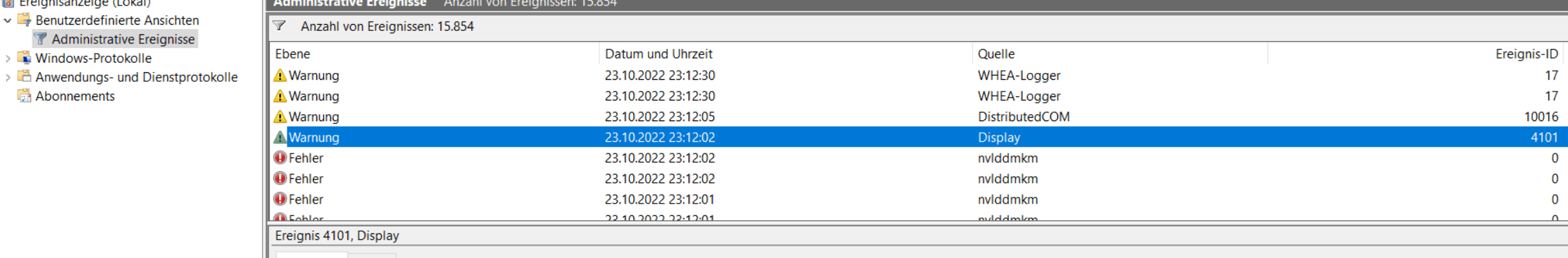
Task: Click the Anwendungs- und Dienstprotokolle folder icon
Action: coord(25,77)
